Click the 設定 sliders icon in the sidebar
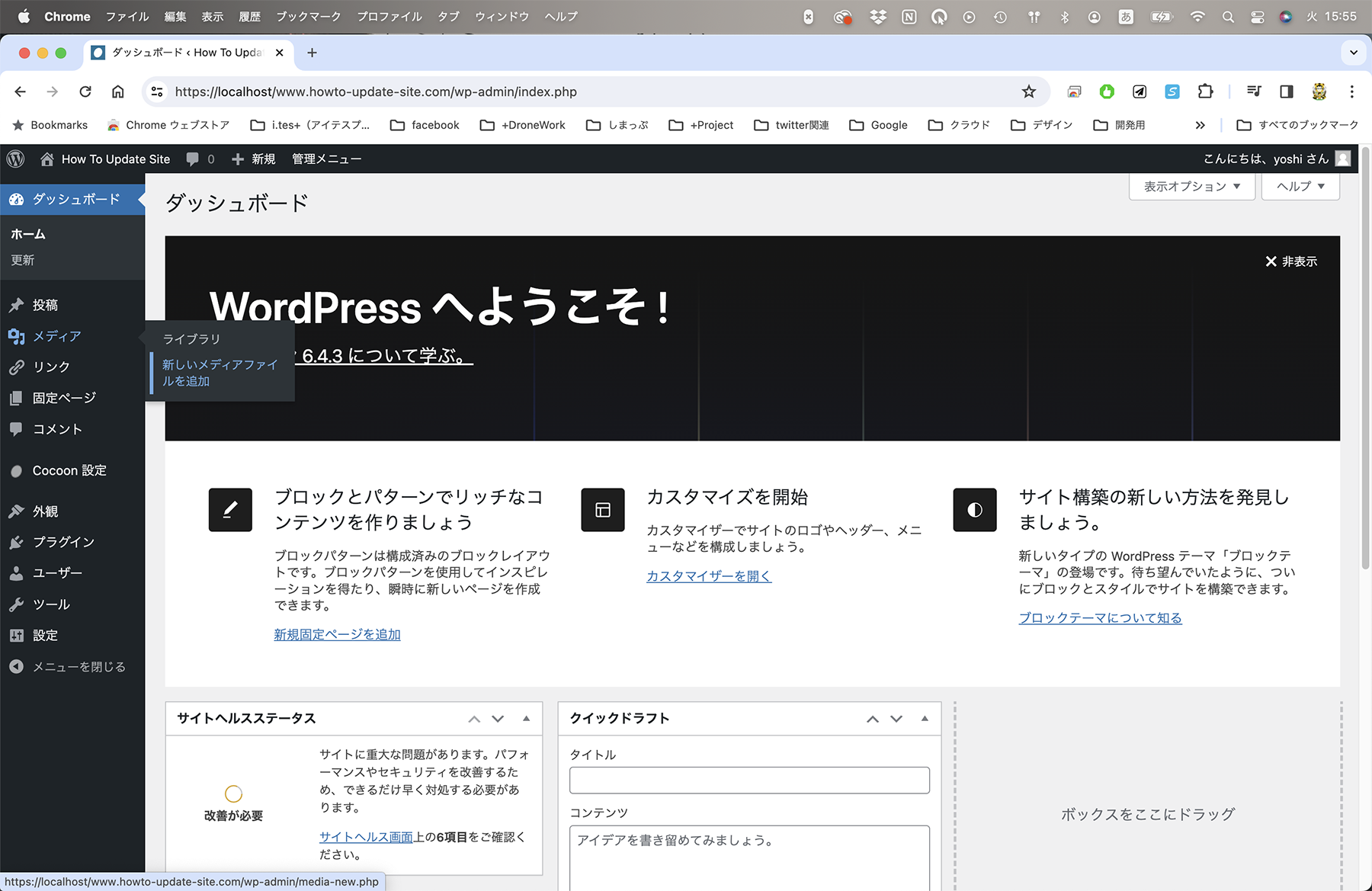1372x891 pixels. click(x=16, y=636)
